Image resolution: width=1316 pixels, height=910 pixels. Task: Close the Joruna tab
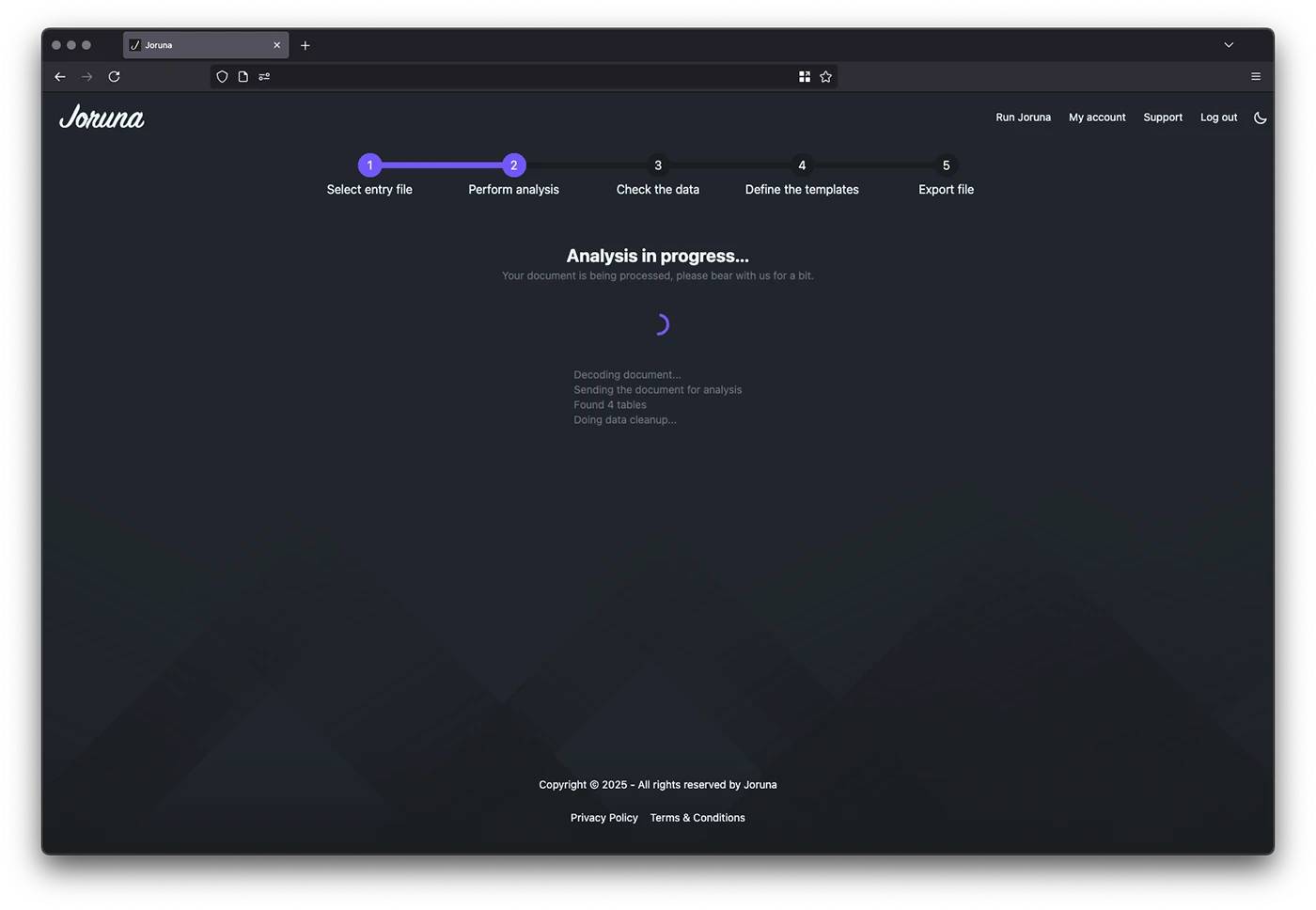[x=276, y=45]
